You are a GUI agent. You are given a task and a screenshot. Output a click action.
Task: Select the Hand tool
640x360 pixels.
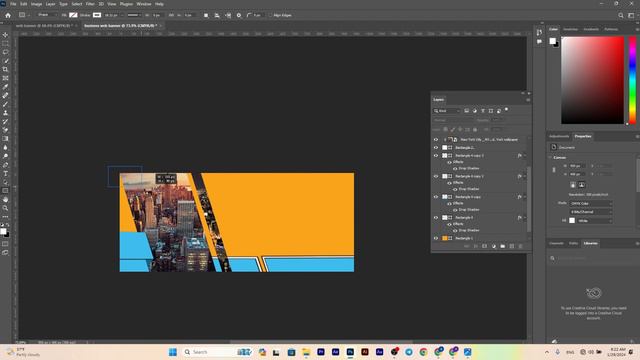point(5,200)
